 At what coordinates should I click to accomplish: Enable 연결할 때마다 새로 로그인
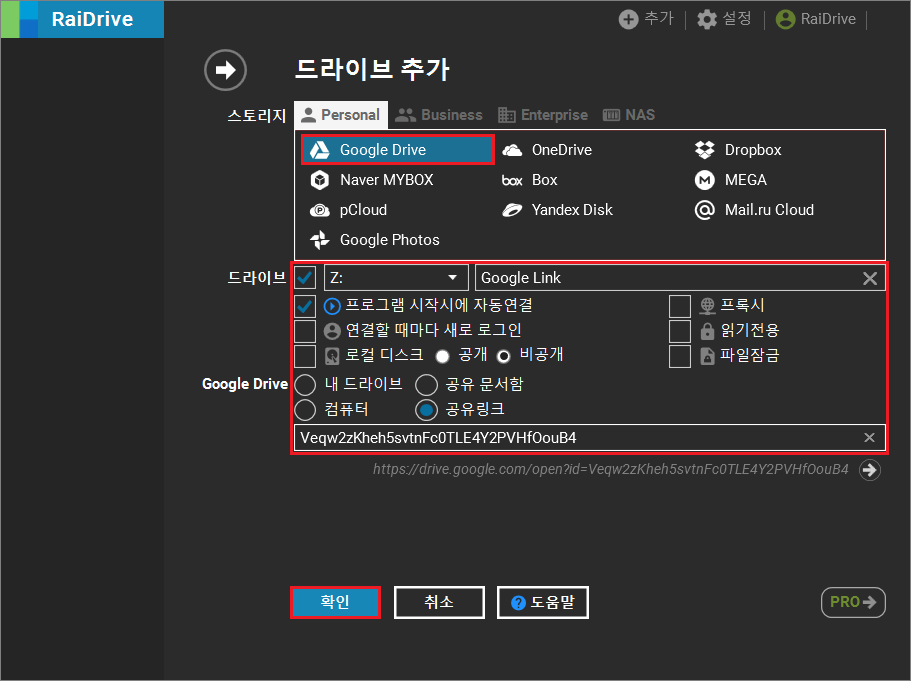pos(305,331)
